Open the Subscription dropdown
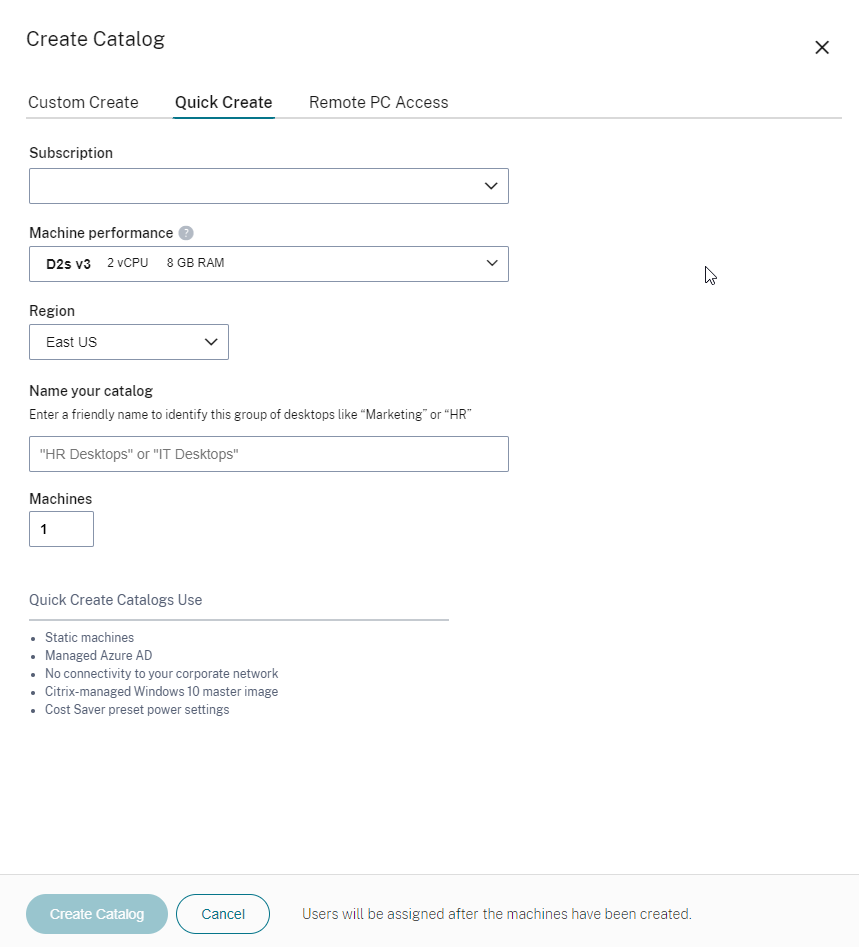 pyautogui.click(x=268, y=186)
